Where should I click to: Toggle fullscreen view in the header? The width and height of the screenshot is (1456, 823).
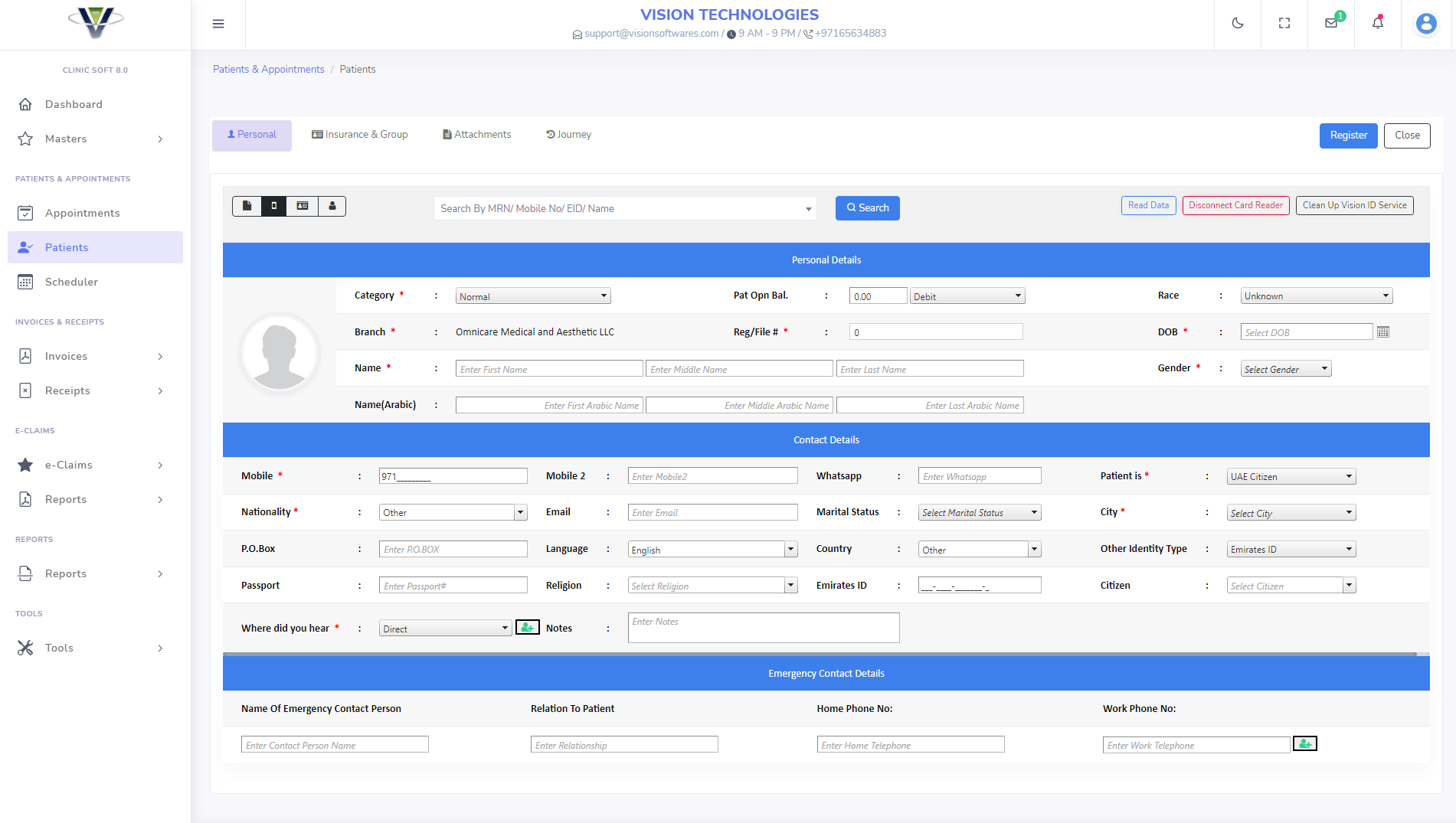coord(1284,23)
